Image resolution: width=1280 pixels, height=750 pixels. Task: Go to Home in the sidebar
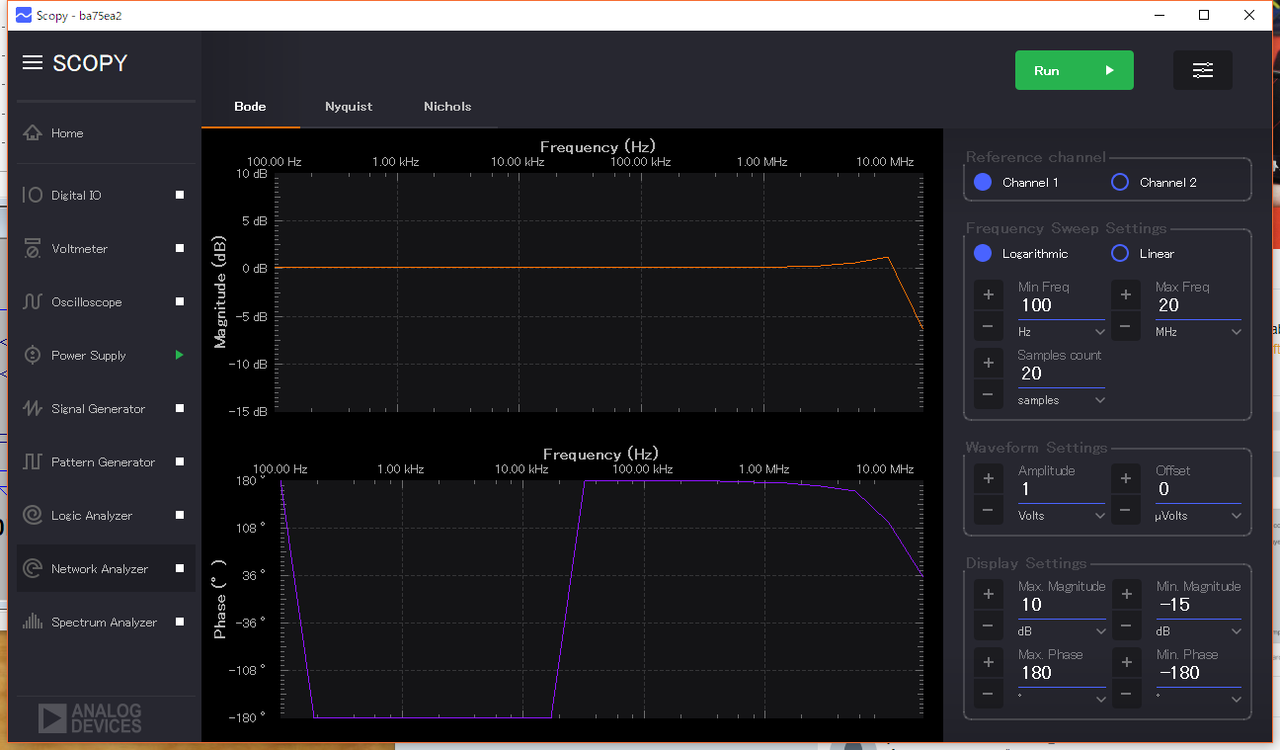[67, 133]
